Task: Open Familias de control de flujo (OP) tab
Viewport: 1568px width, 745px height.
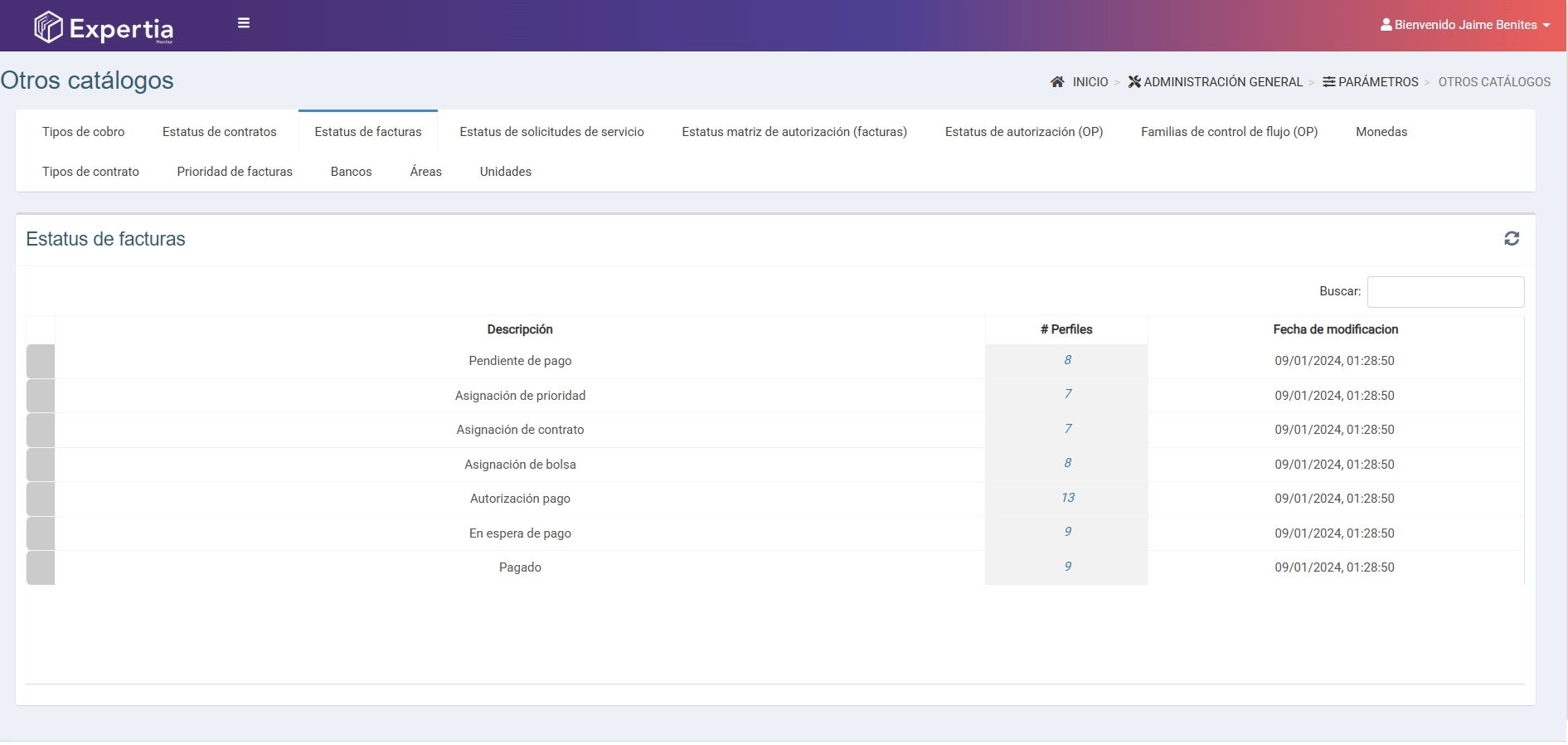Action: [1230, 132]
